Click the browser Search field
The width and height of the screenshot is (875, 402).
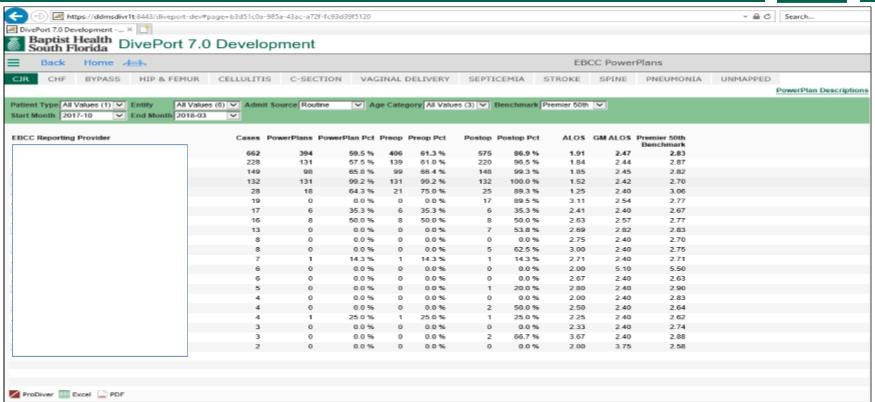click(x=824, y=17)
